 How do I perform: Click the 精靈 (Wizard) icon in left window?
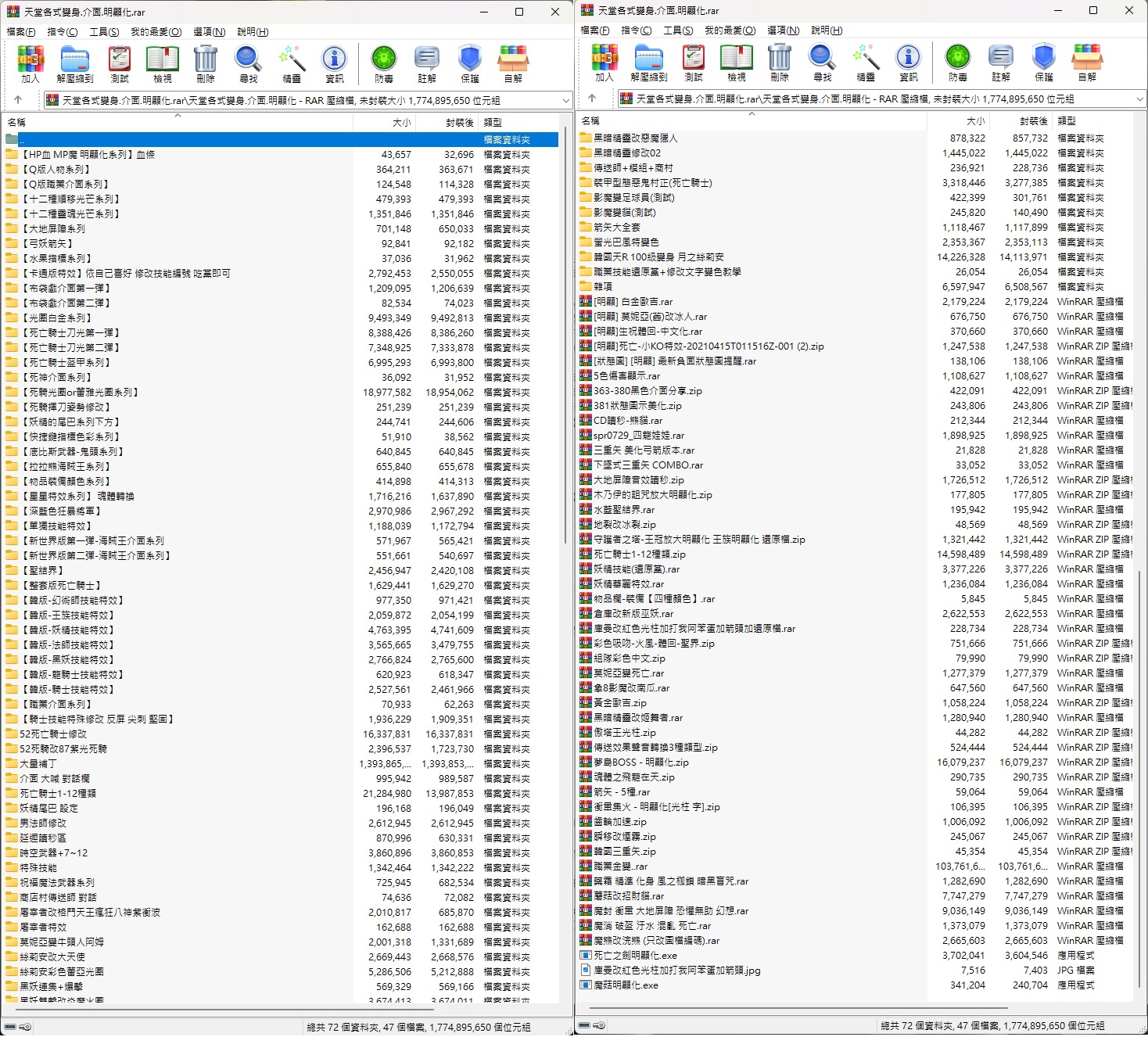coord(292,64)
